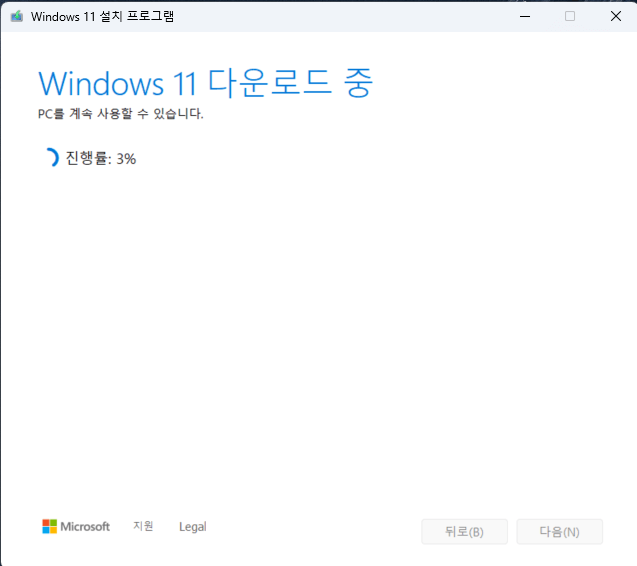The image size is (637, 566).
Task: Open the Legal link
Action: [x=193, y=527]
